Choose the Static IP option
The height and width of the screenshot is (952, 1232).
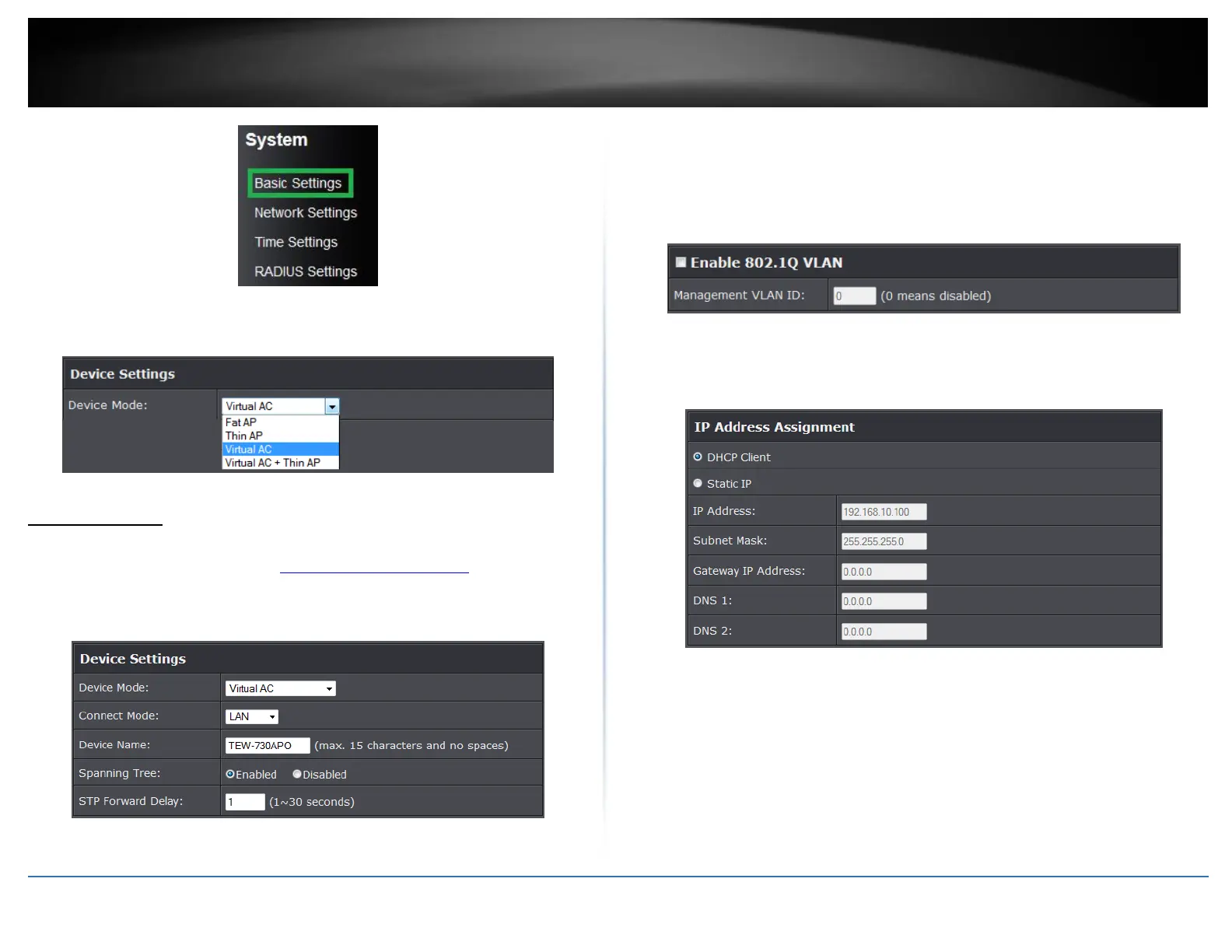698,484
